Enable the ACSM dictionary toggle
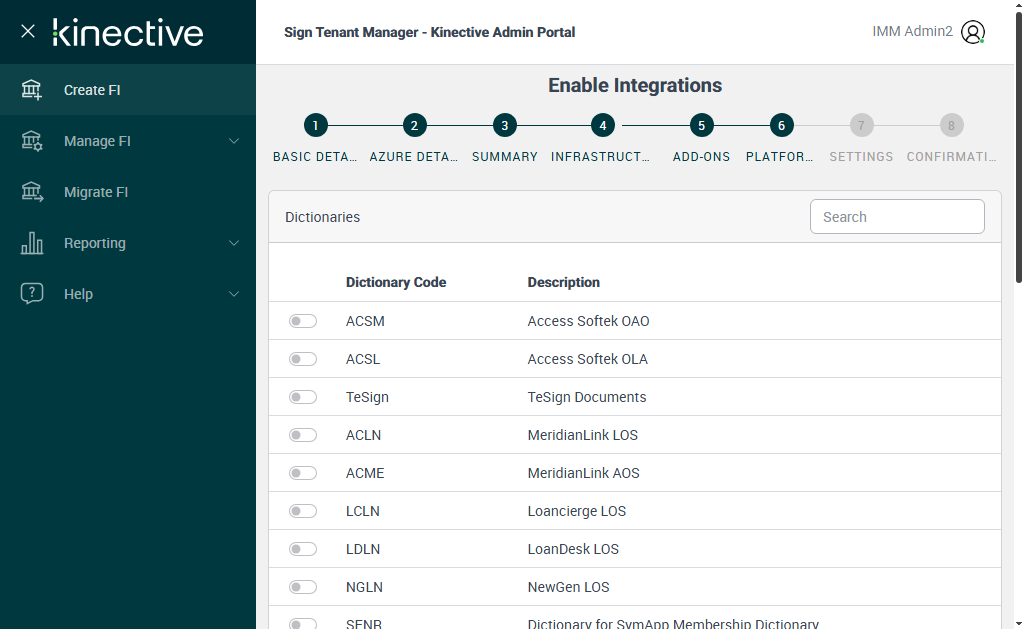The height and width of the screenshot is (629, 1024). (x=303, y=321)
